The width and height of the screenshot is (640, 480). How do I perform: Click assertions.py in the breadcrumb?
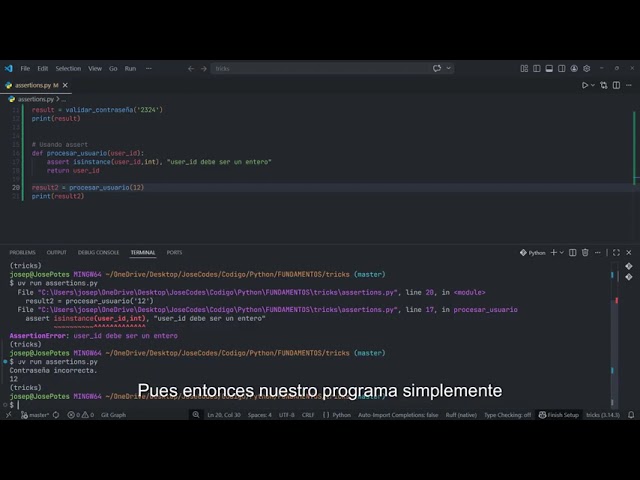coord(36,99)
